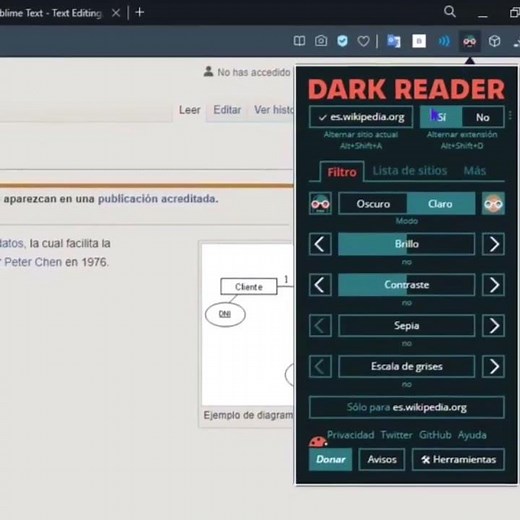The height and width of the screenshot is (520, 520).
Task: Open the Privacidad link
Action: 350,435
